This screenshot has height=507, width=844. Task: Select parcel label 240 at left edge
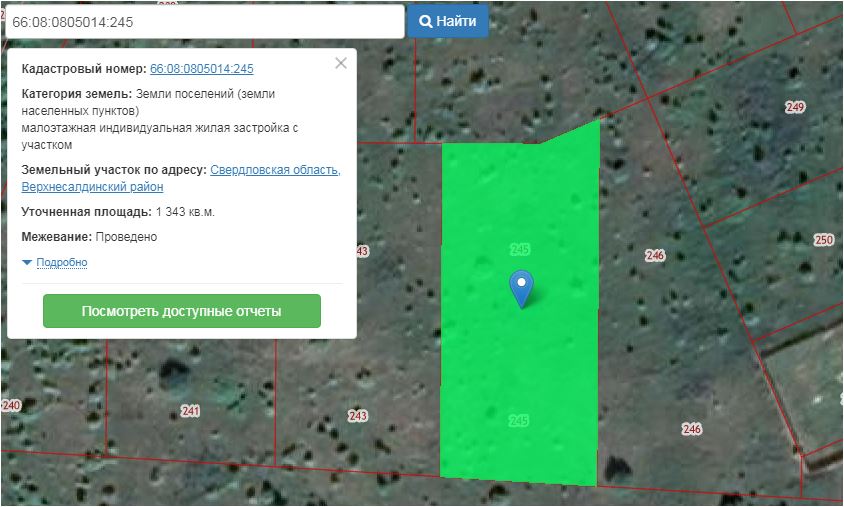coord(11,405)
